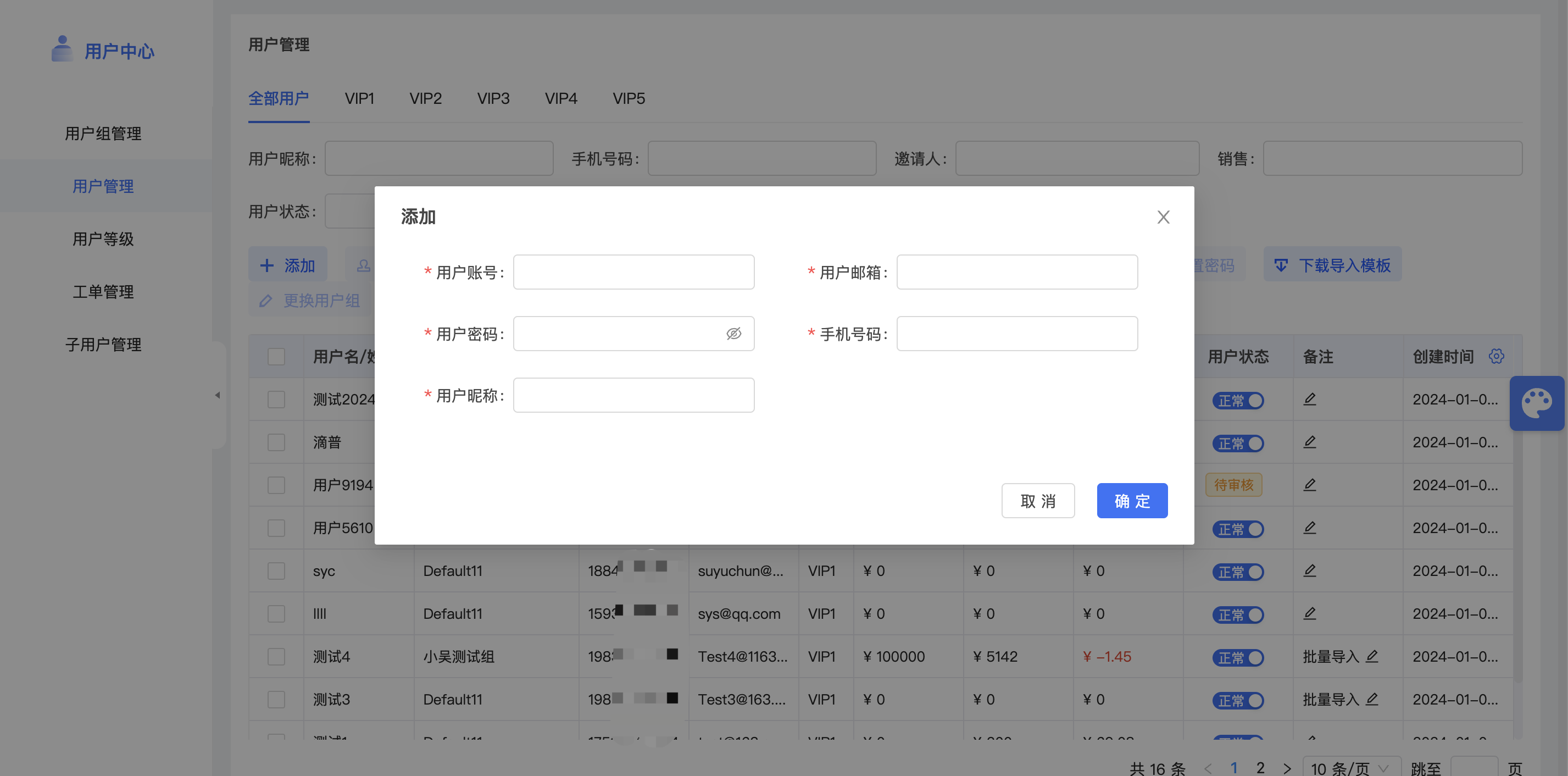This screenshot has height=776, width=1568.
Task: Toggle the 正常 status switch for 滴普
Action: (x=1237, y=444)
